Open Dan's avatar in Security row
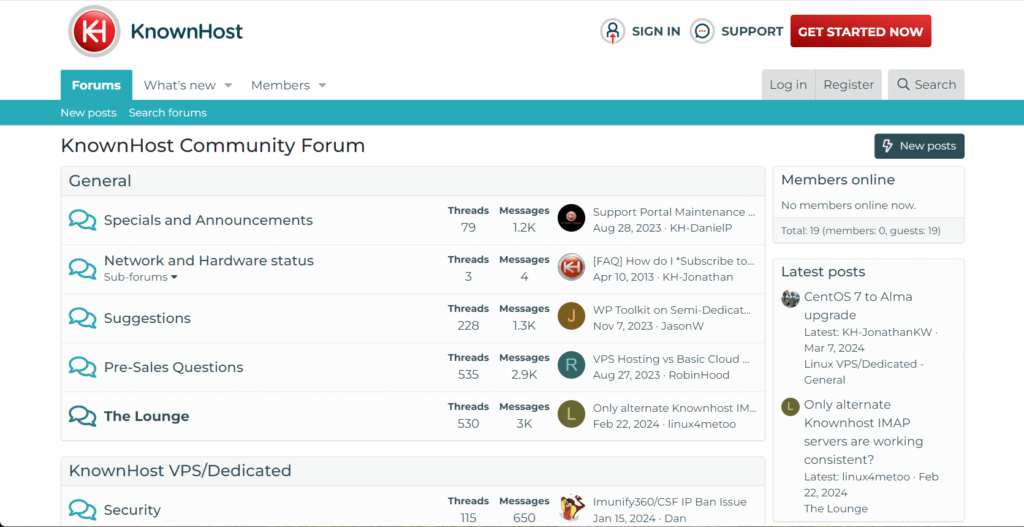1024x527 pixels. click(x=571, y=508)
